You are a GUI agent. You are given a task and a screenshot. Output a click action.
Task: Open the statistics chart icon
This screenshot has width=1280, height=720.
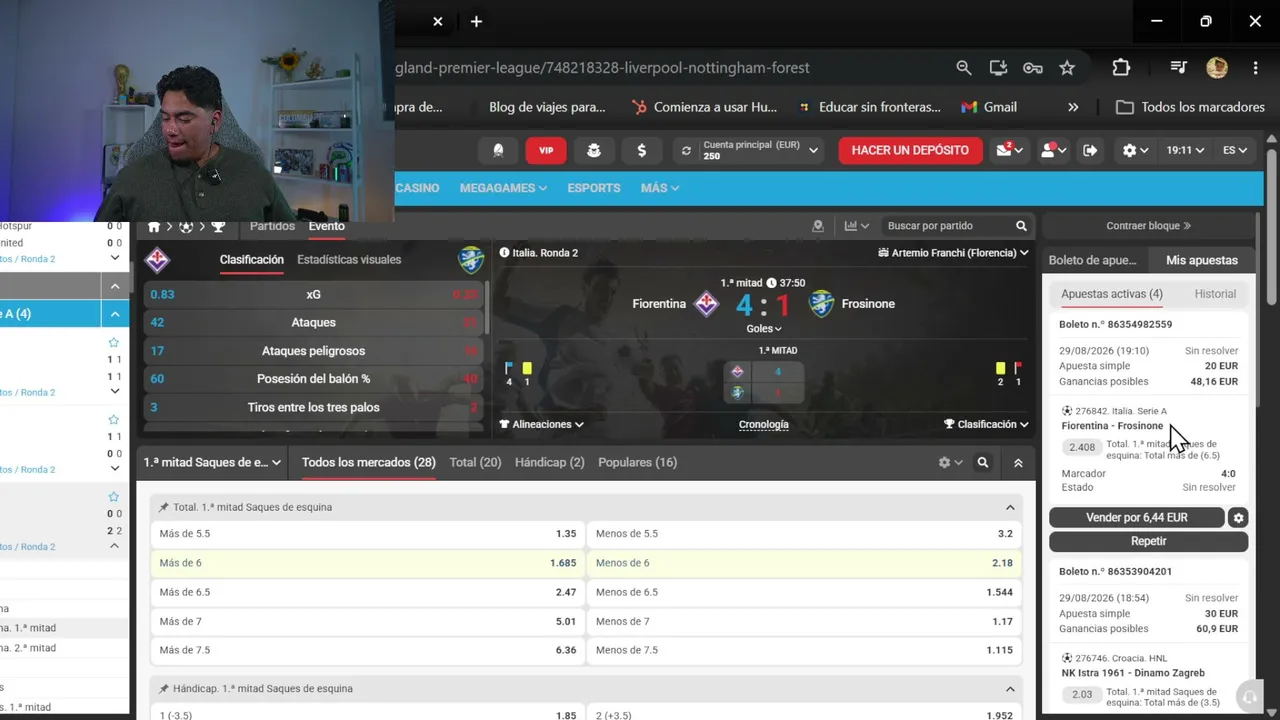point(857,226)
